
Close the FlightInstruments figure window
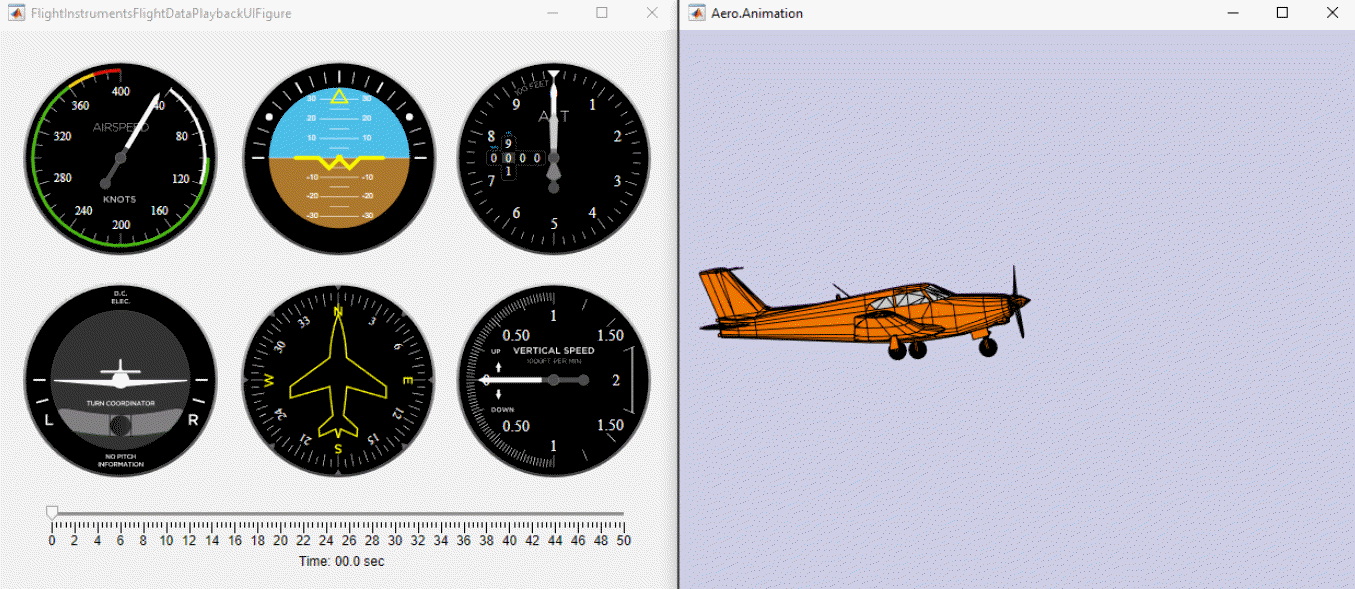(652, 13)
